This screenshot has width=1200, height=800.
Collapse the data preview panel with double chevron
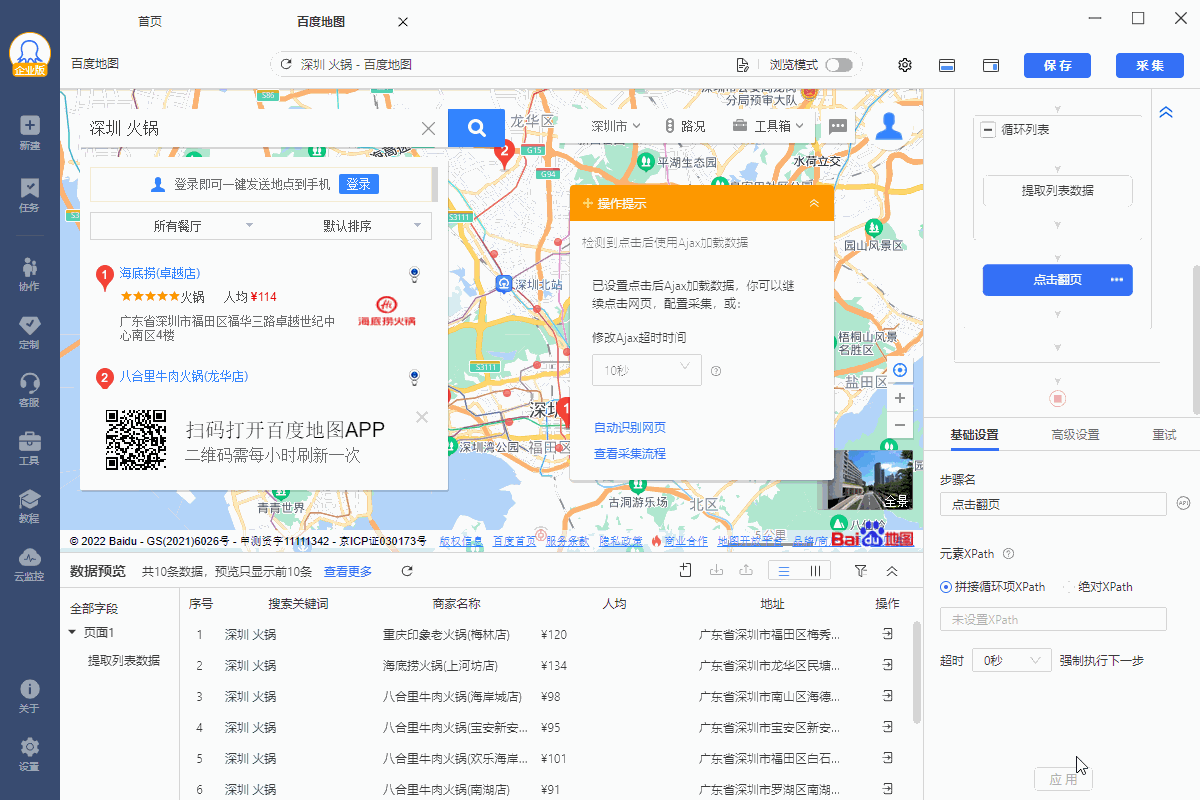(x=891, y=571)
